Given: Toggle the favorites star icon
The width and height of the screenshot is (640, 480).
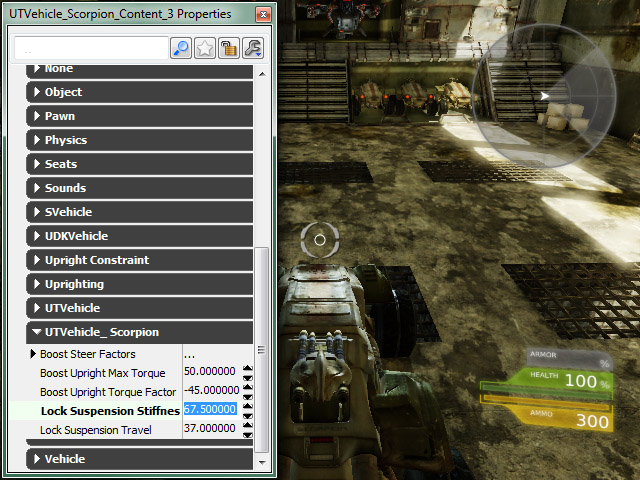Looking at the screenshot, I should tap(205, 48).
